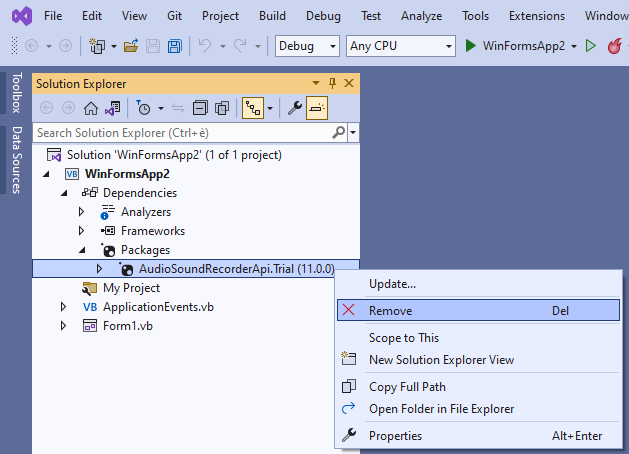
Task: Start WinFormsApp2 with the green play button
Action: 470,46
